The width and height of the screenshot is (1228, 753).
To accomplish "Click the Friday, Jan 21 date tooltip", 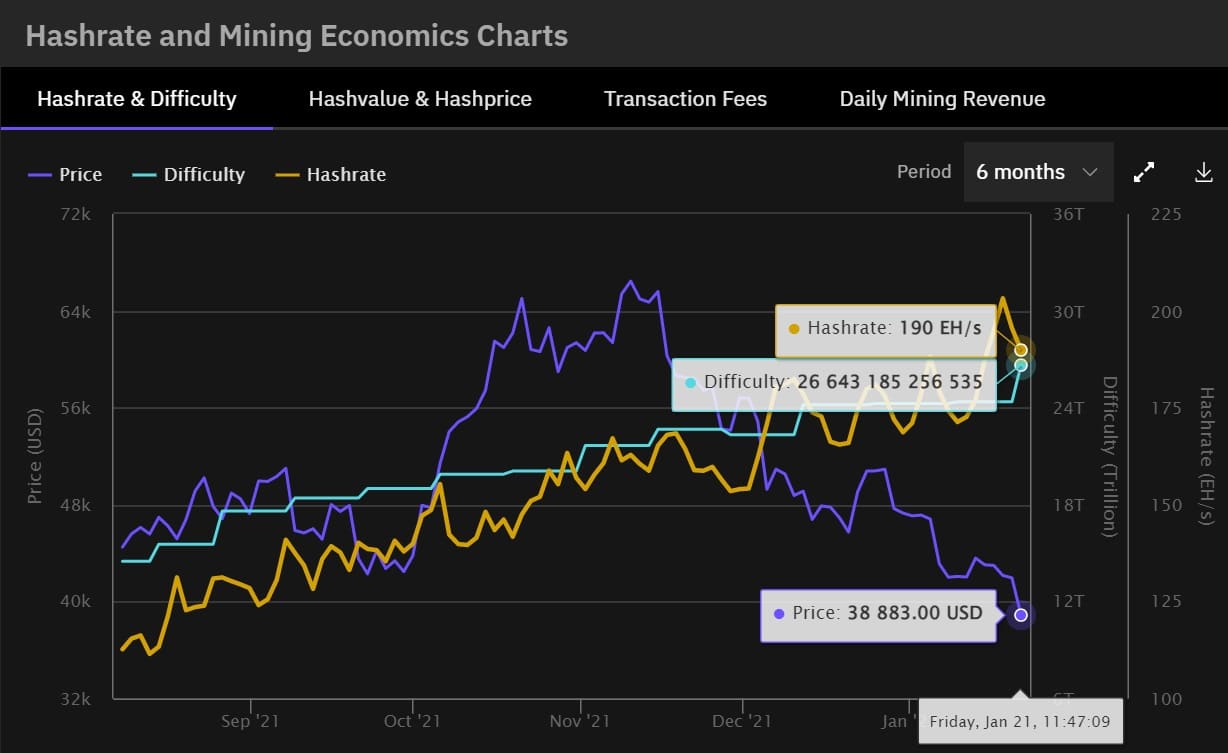I will tap(1020, 721).
